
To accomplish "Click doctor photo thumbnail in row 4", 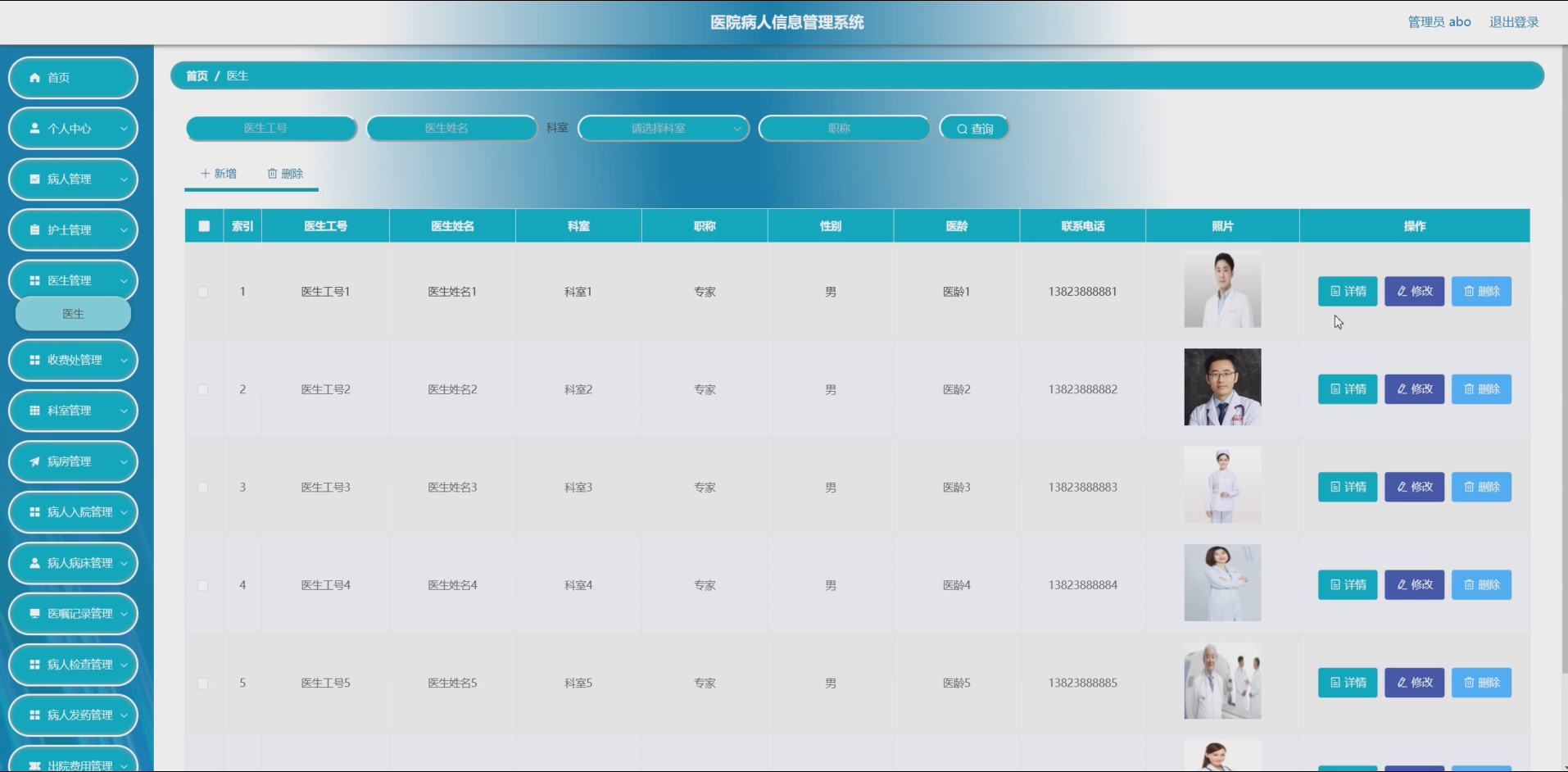I will [1222, 583].
